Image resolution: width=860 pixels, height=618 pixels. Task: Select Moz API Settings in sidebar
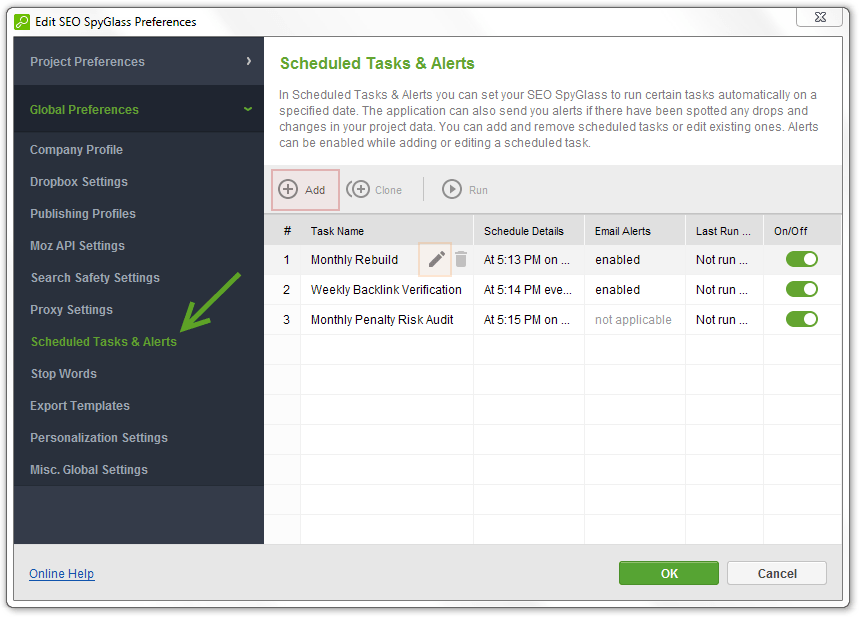77,246
